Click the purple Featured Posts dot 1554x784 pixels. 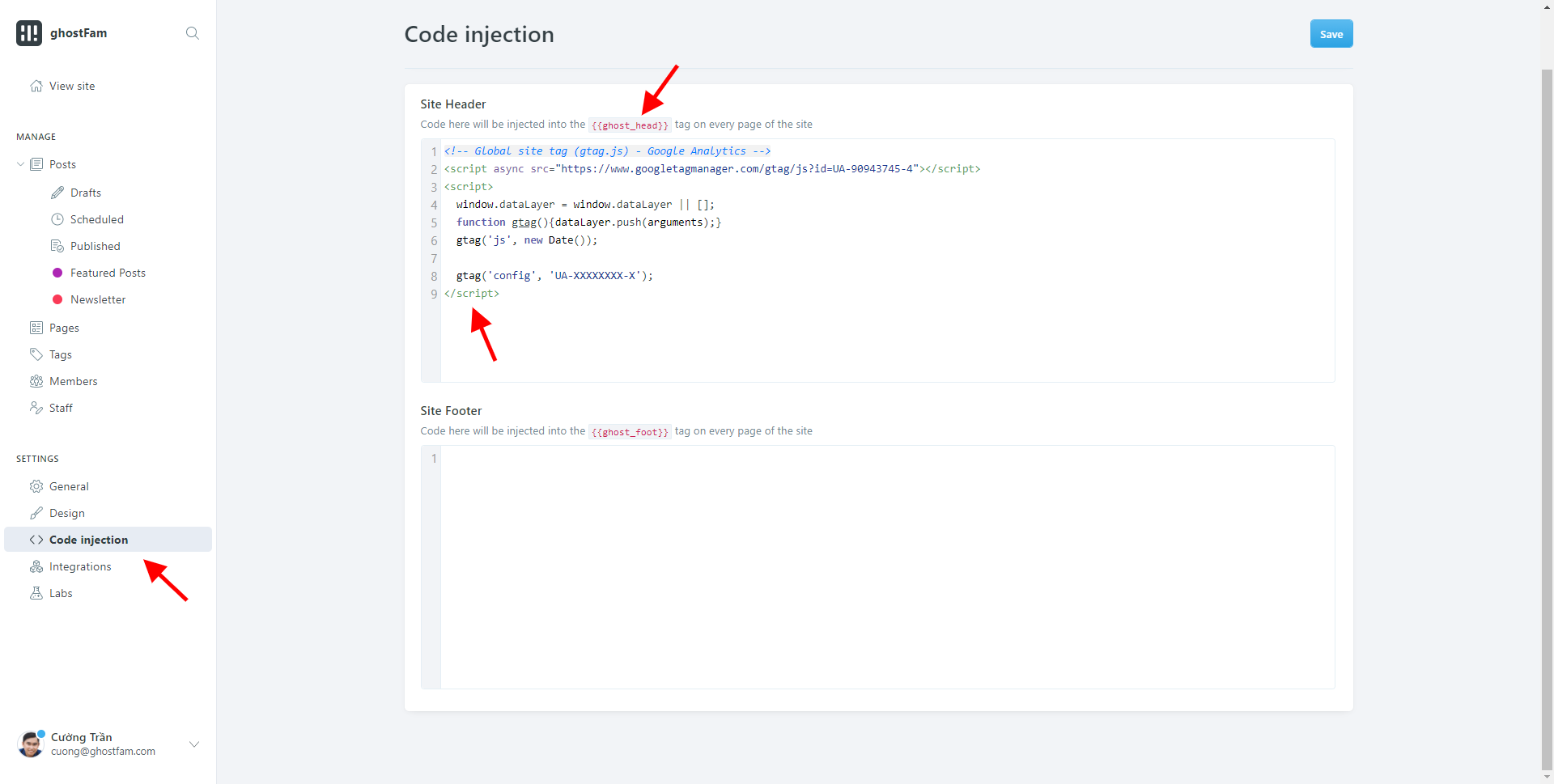pyautogui.click(x=57, y=273)
